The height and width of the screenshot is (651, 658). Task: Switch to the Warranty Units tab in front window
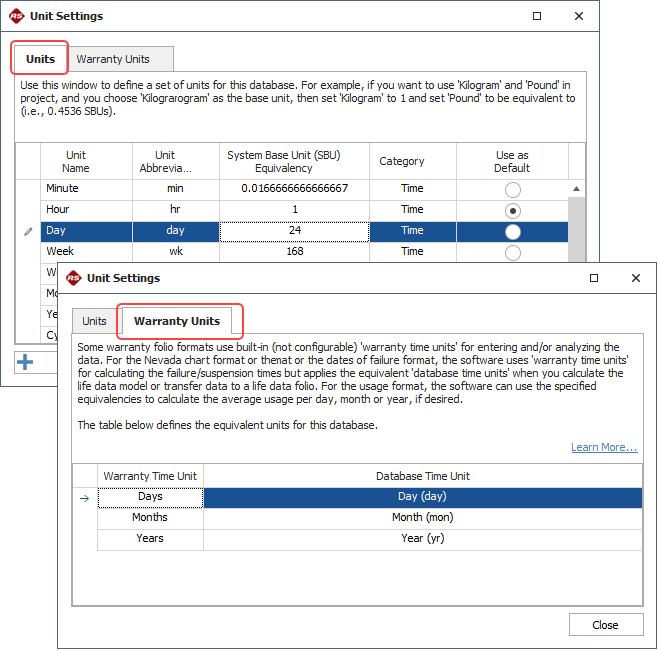177,321
